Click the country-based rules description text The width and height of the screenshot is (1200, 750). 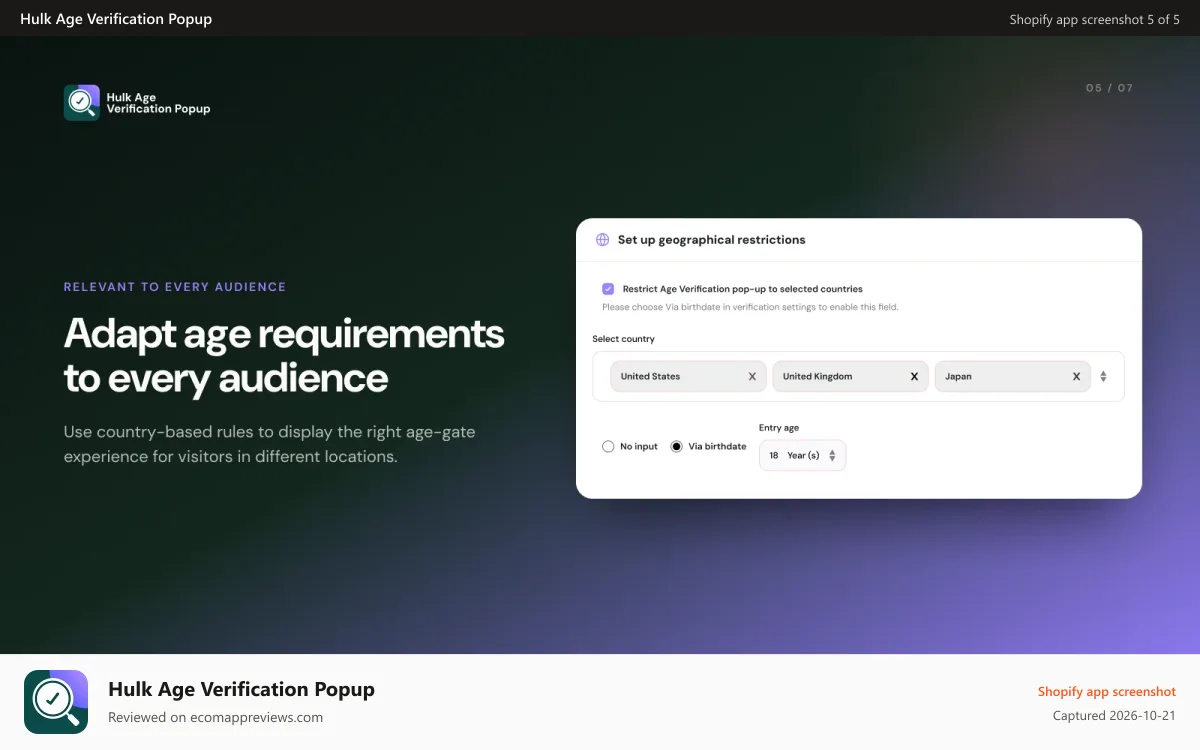pyautogui.click(x=270, y=444)
